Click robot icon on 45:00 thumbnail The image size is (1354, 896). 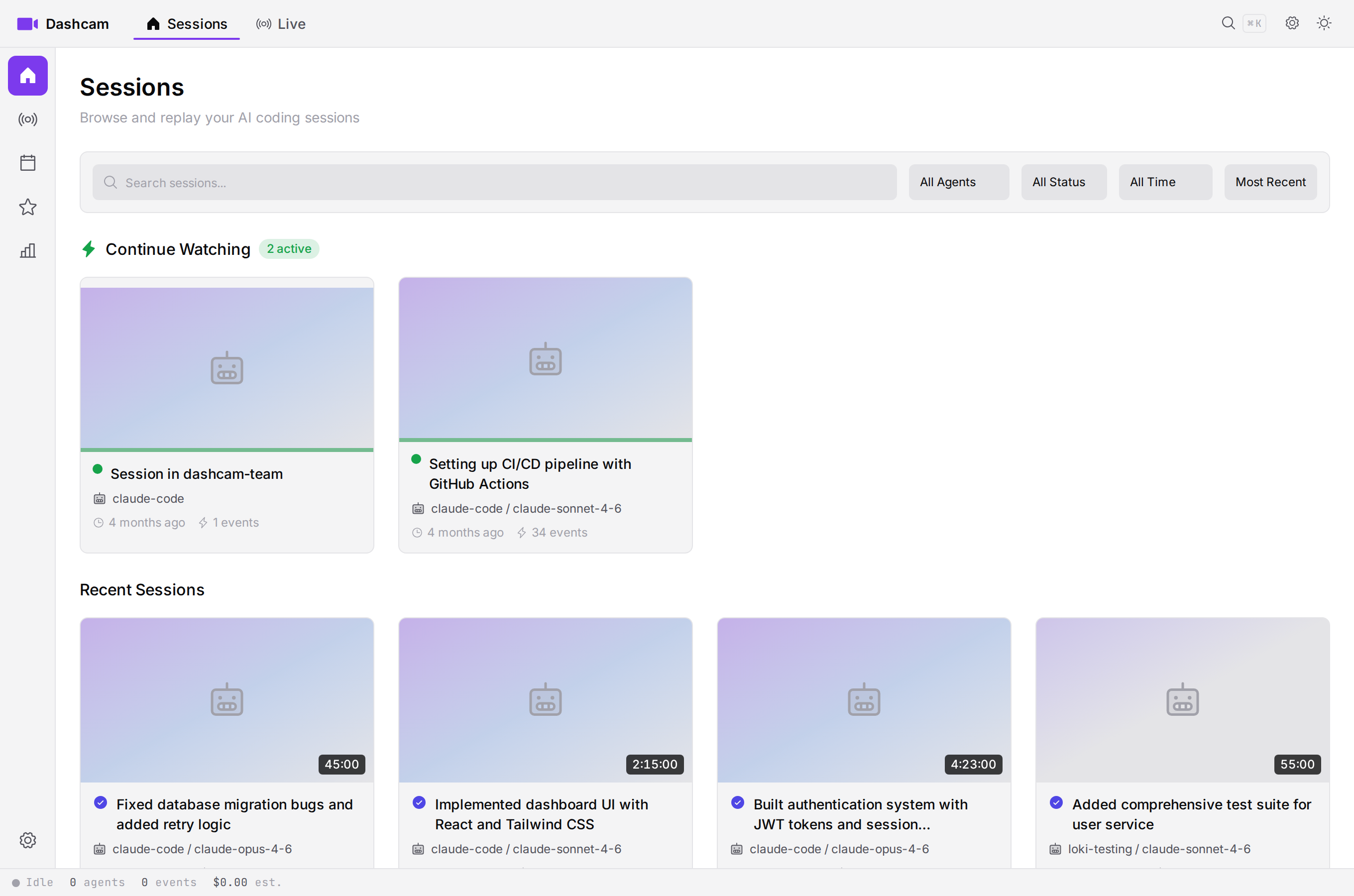(x=227, y=699)
